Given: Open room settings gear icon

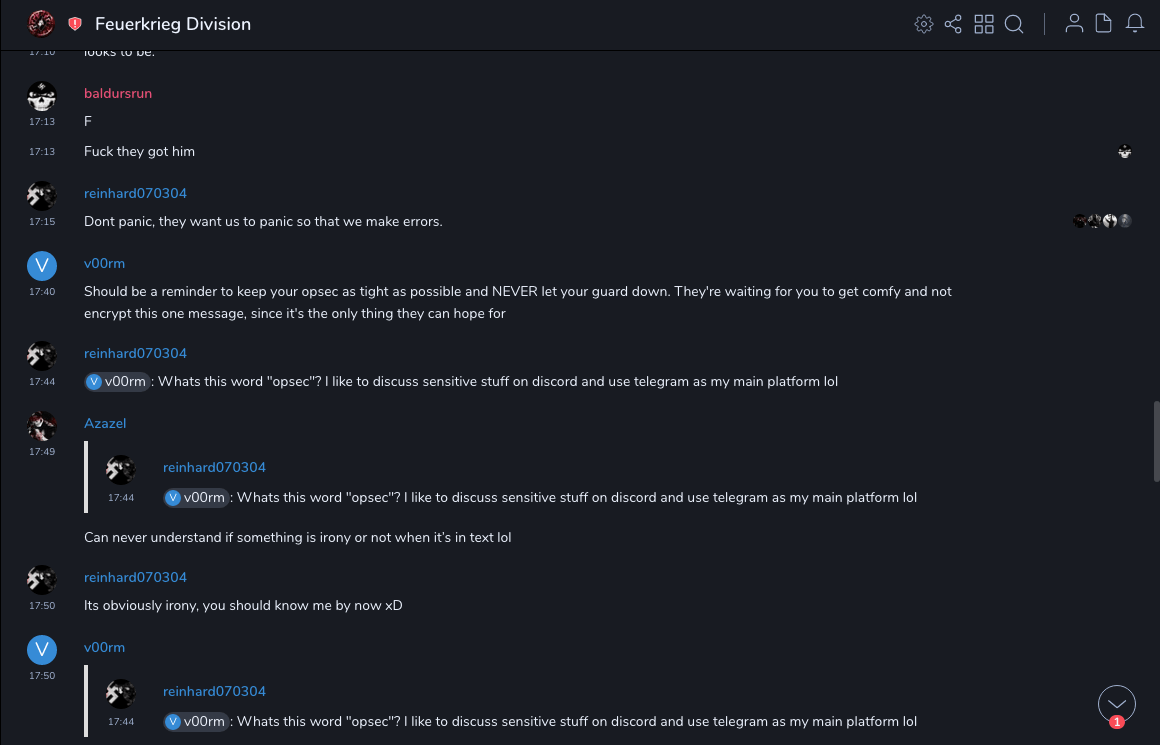Looking at the screenshot, I should 924,24.
